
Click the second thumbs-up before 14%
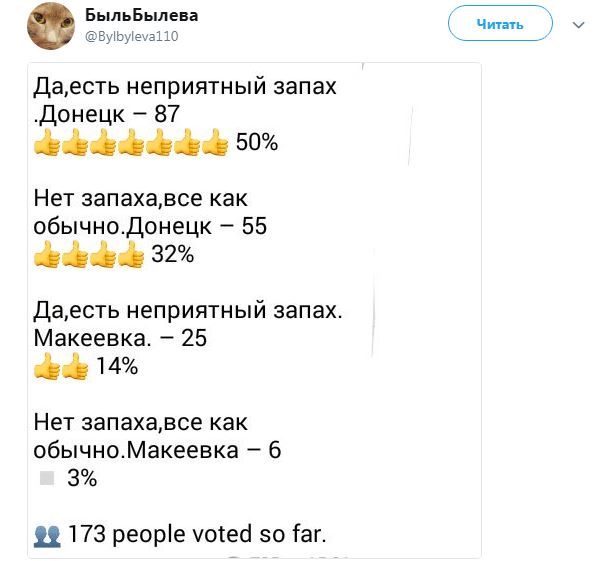(75, 366)
